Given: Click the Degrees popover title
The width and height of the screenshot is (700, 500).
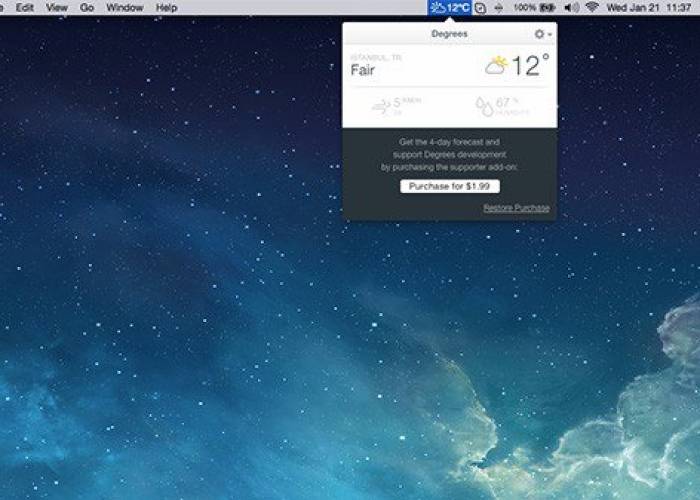Looking at the screenshot, I should (450, 34).
